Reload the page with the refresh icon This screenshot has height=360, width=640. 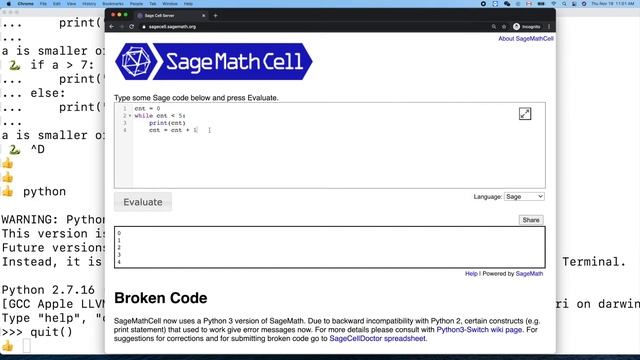pyautogui.click(x=131, y=27)
